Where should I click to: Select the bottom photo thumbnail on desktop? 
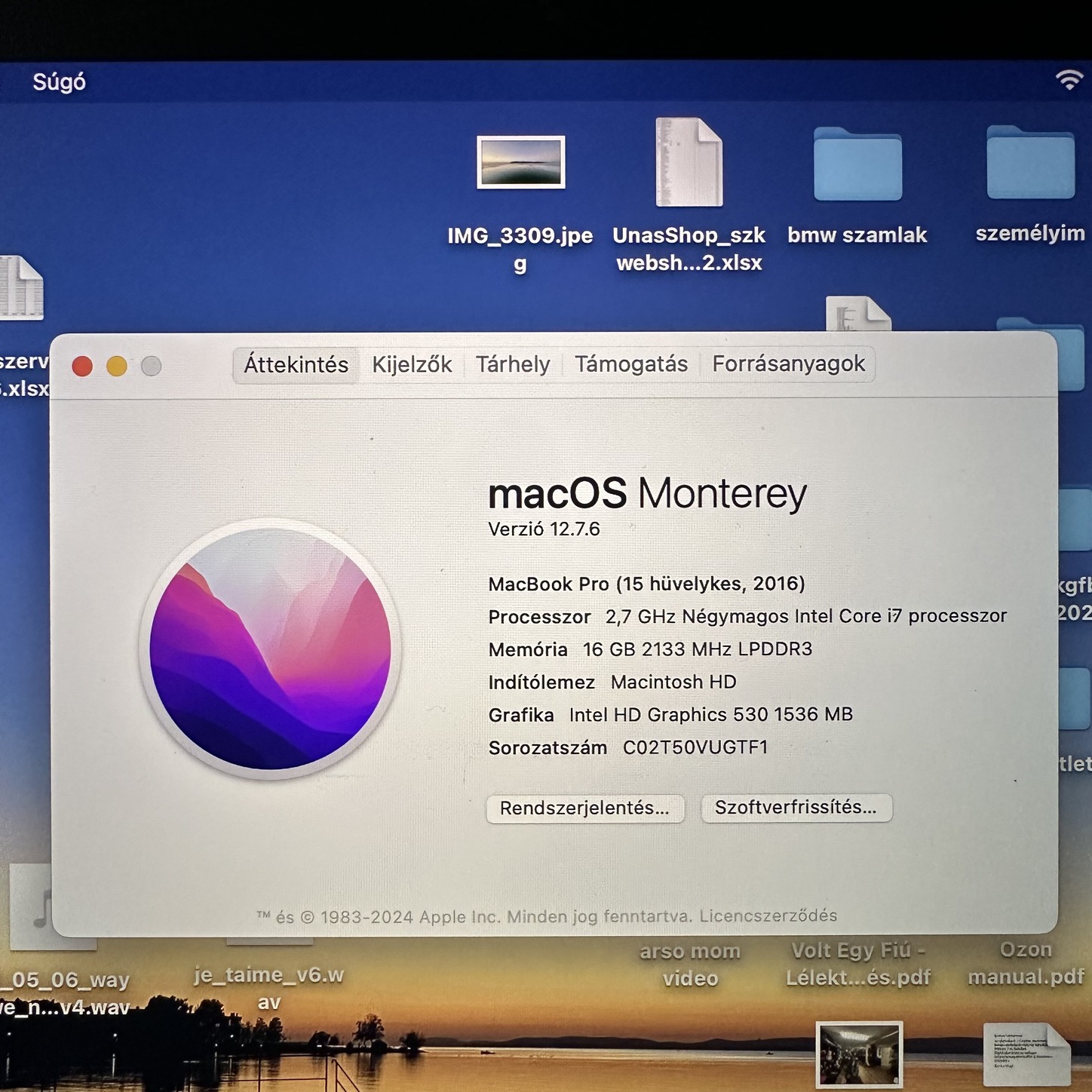(858, 1054)
